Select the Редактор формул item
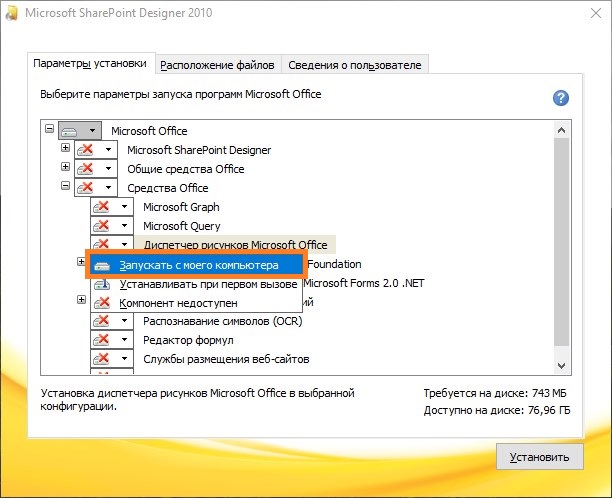Viewport: 612px width, 498px height. click(x=188, y=340)
